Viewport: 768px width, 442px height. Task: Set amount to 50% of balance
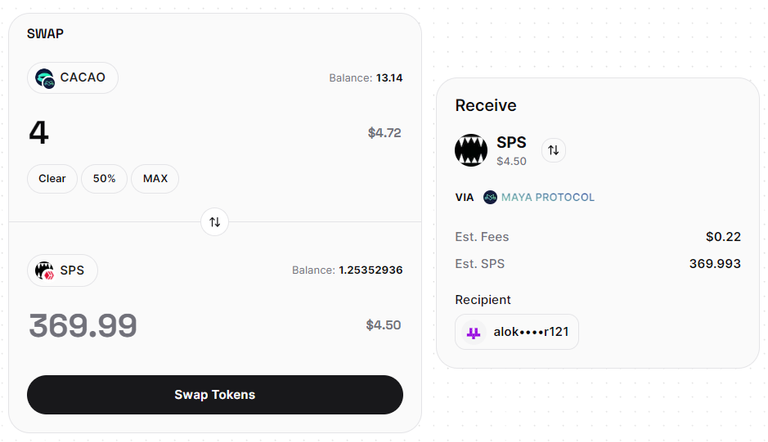(x=104, y=179)
